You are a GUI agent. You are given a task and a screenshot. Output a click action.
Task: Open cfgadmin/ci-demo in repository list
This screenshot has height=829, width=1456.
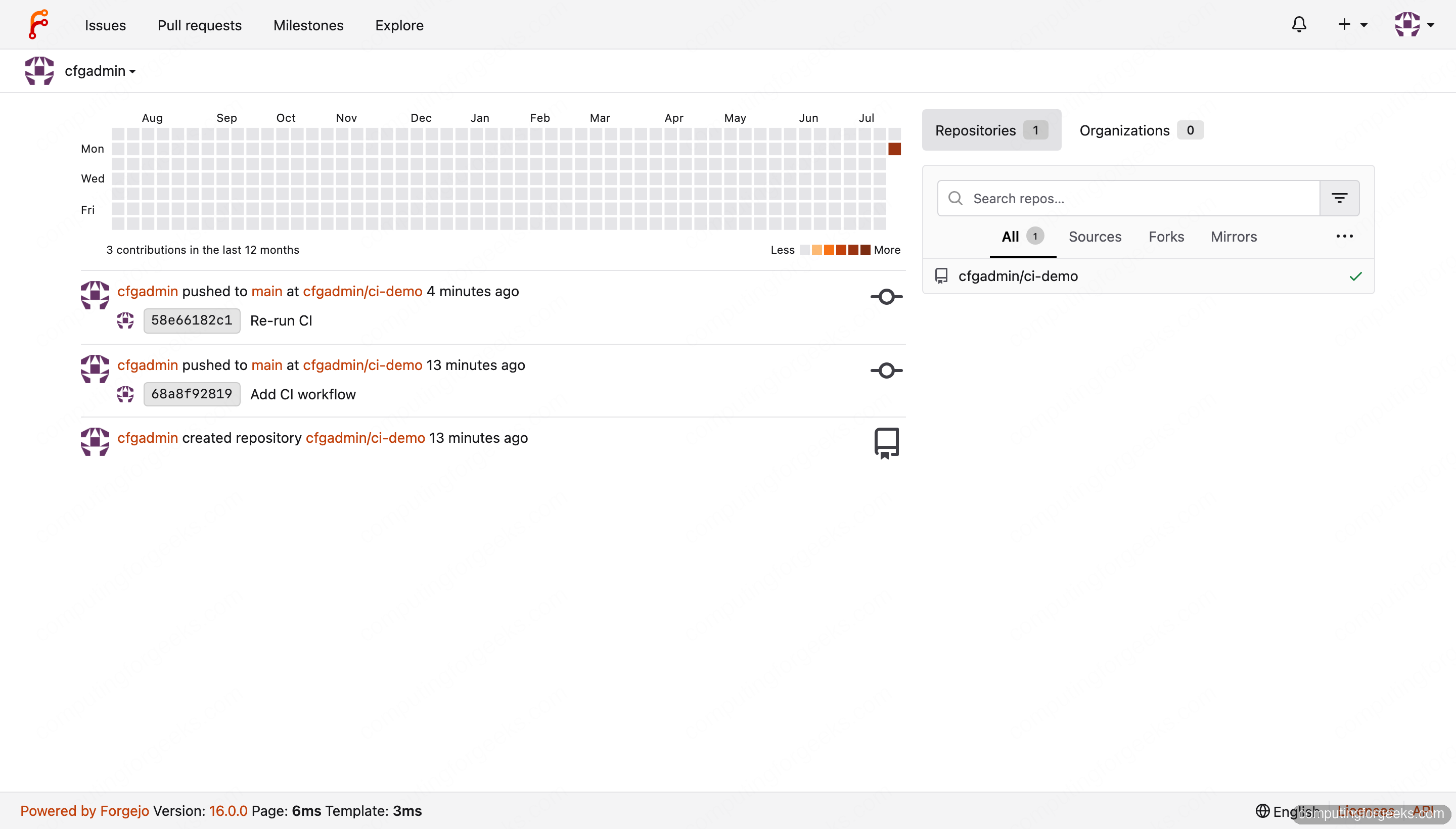(x=1018, y=276)
